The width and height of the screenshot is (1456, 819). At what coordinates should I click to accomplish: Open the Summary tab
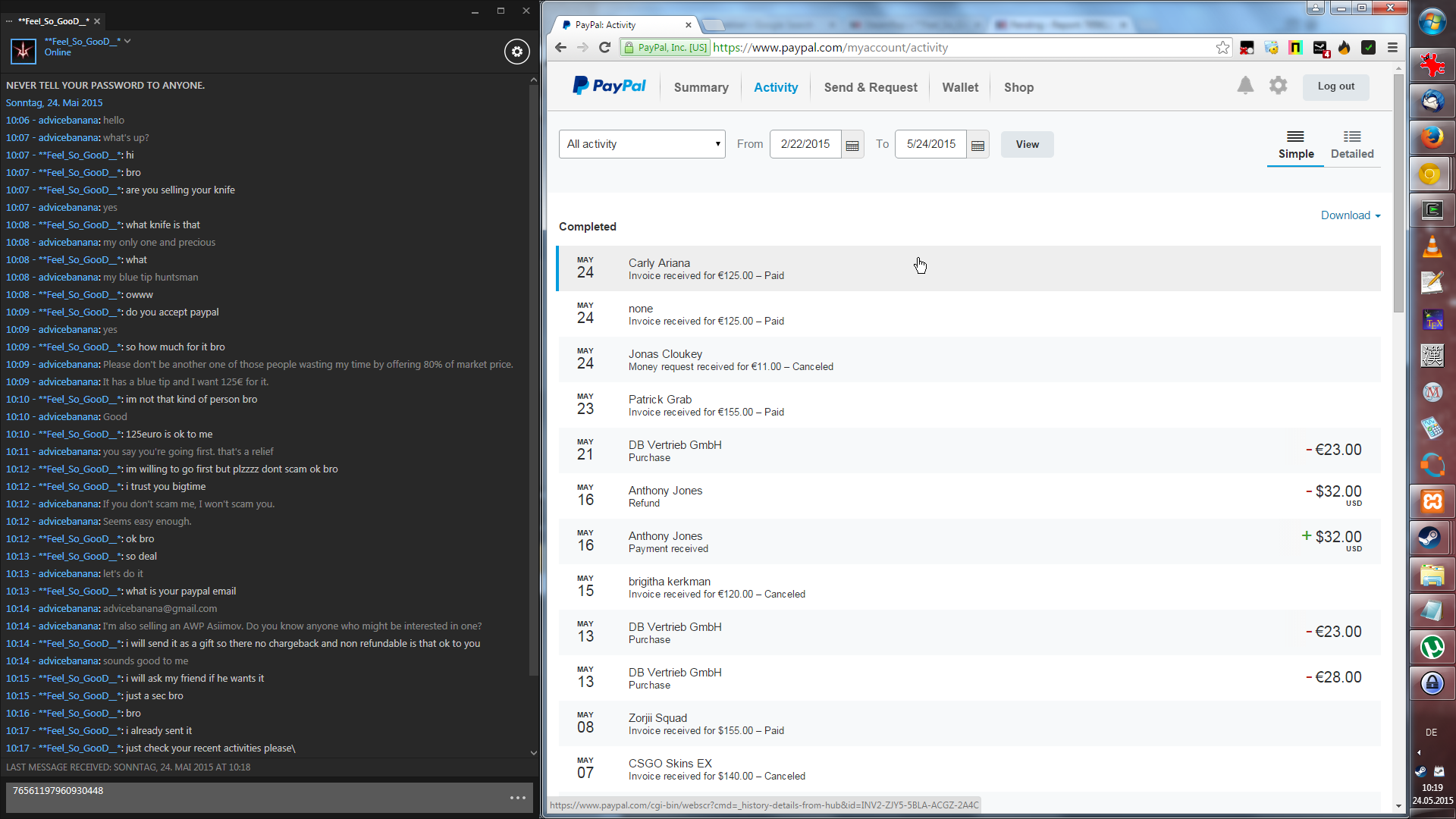[701, 87]
